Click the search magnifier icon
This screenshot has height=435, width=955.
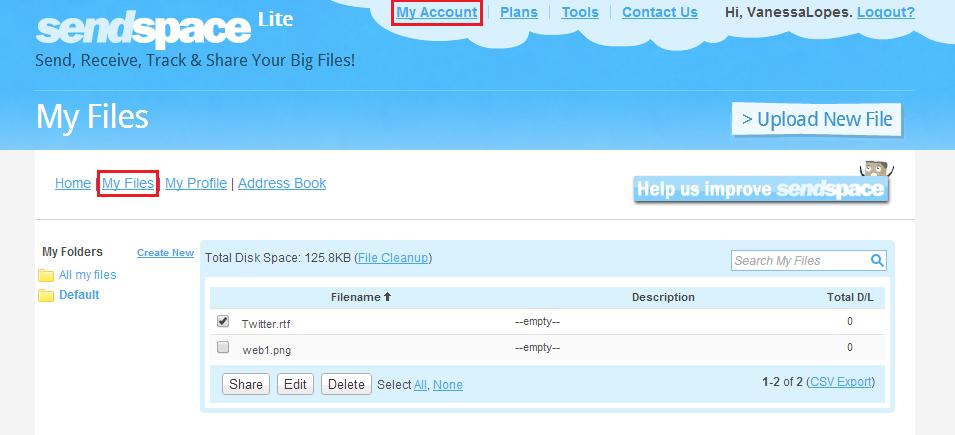(877, 261)
